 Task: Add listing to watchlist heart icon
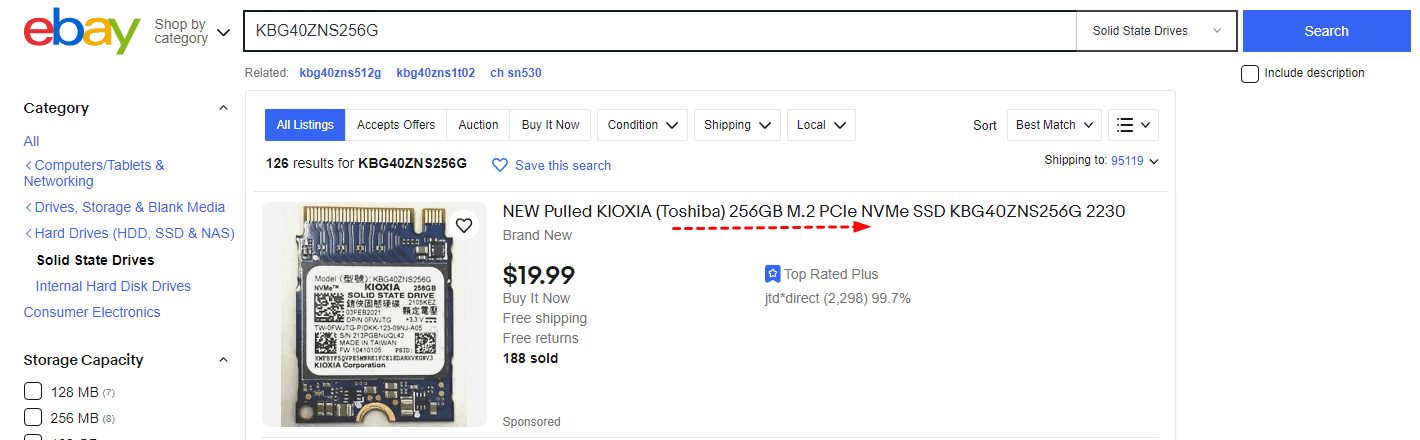coord(464,226)
